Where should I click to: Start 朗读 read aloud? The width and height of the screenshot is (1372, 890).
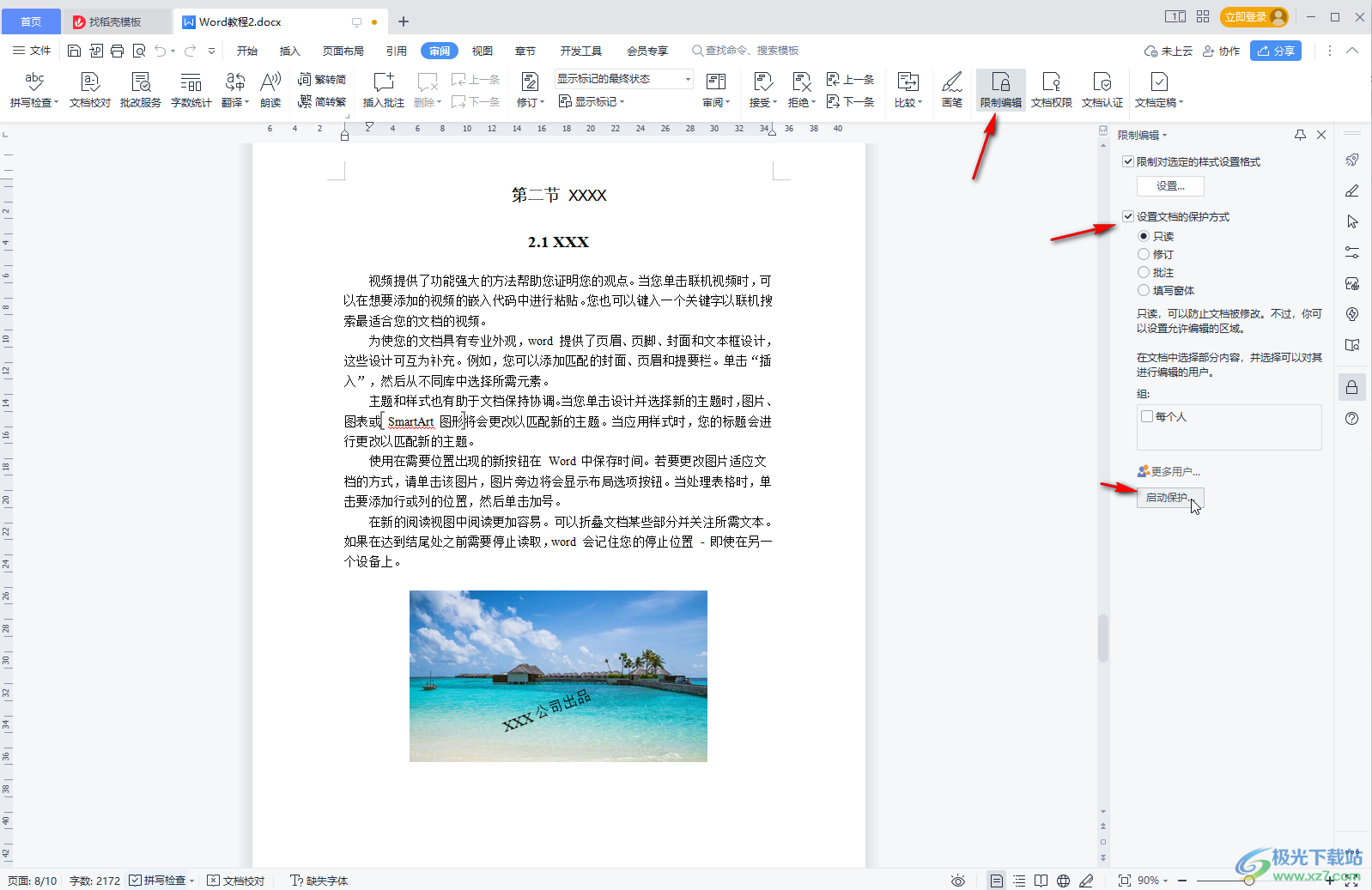tap(270, 89)
